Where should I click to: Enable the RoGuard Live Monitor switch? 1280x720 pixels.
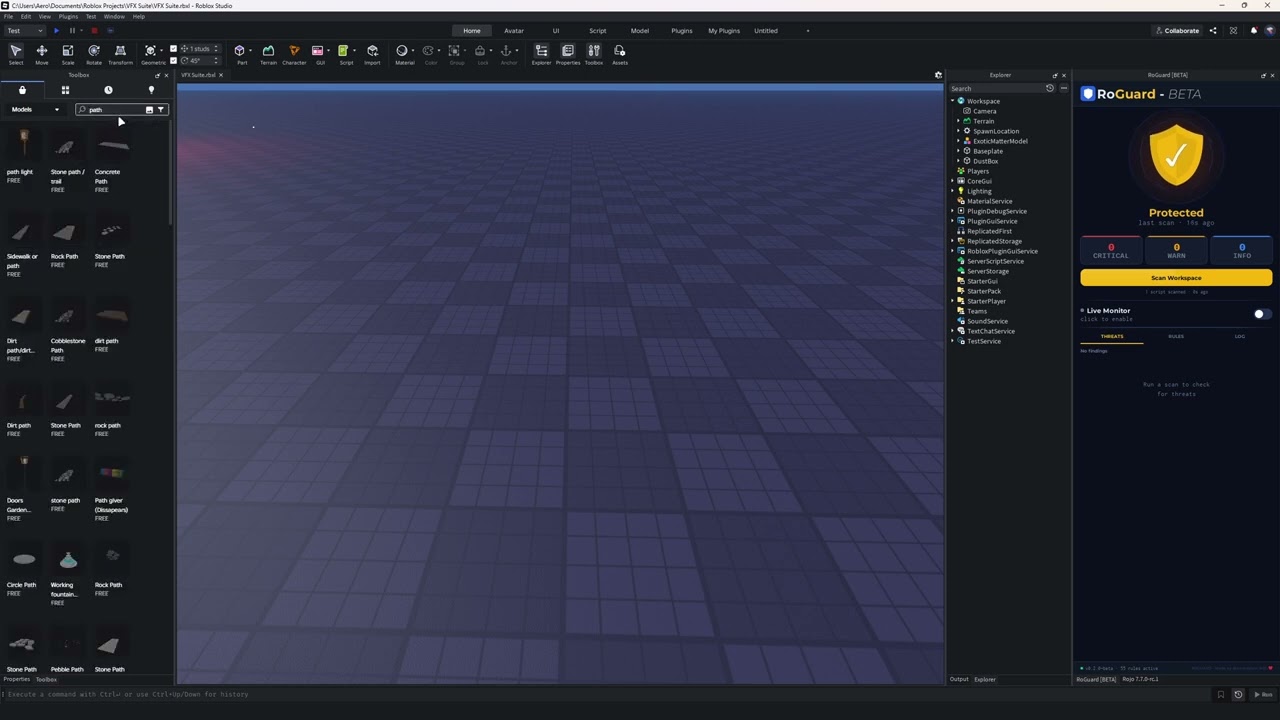pyautogui.click(x=1262, y=314)
